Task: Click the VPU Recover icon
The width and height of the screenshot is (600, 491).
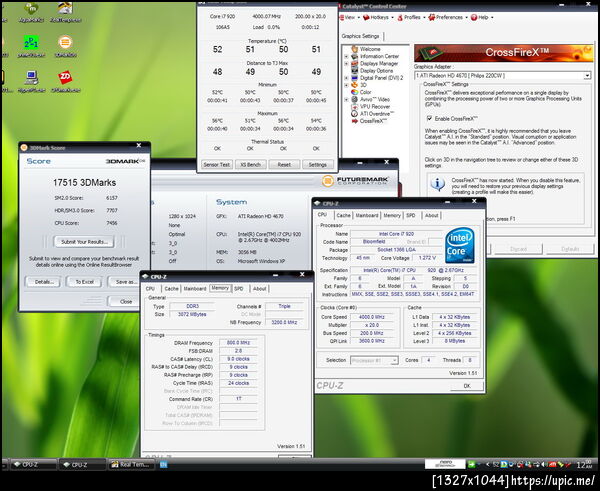Action: point(355,107)
